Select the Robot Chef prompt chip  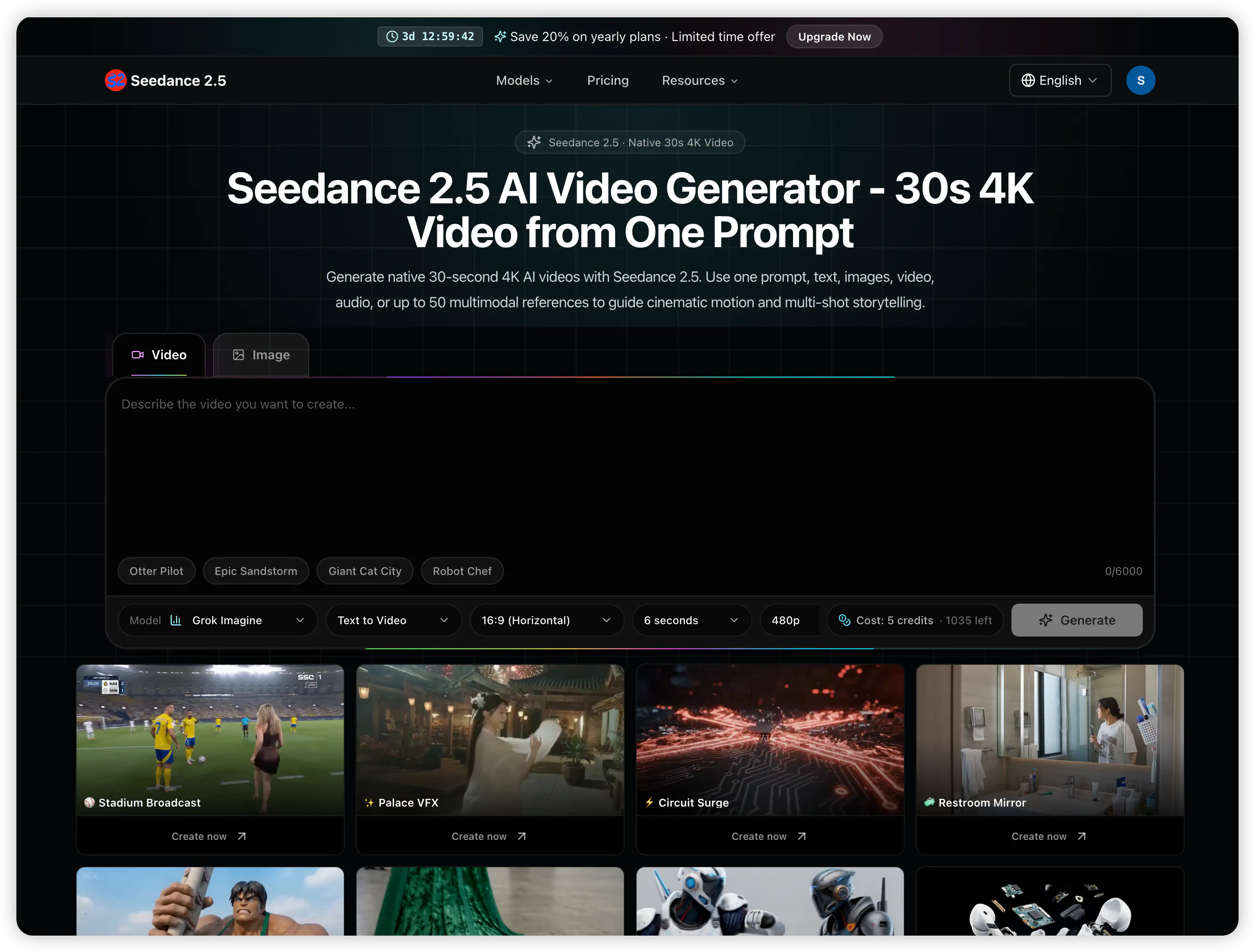[462, 571]
